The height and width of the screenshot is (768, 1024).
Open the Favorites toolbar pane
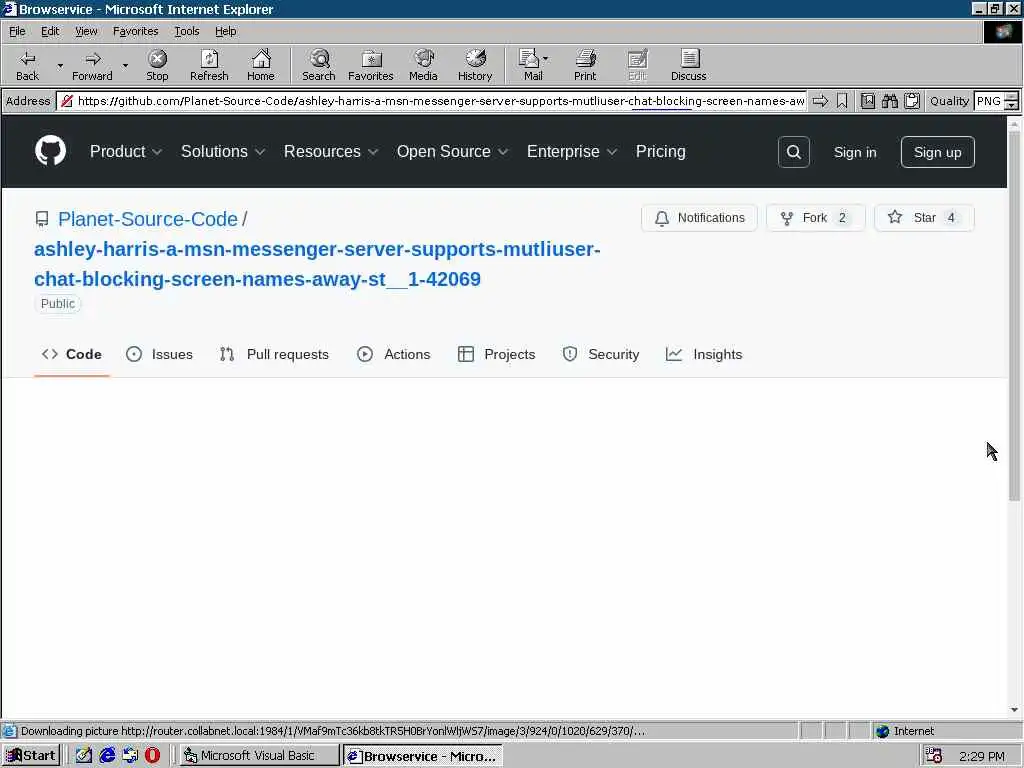tap(371, 65)
